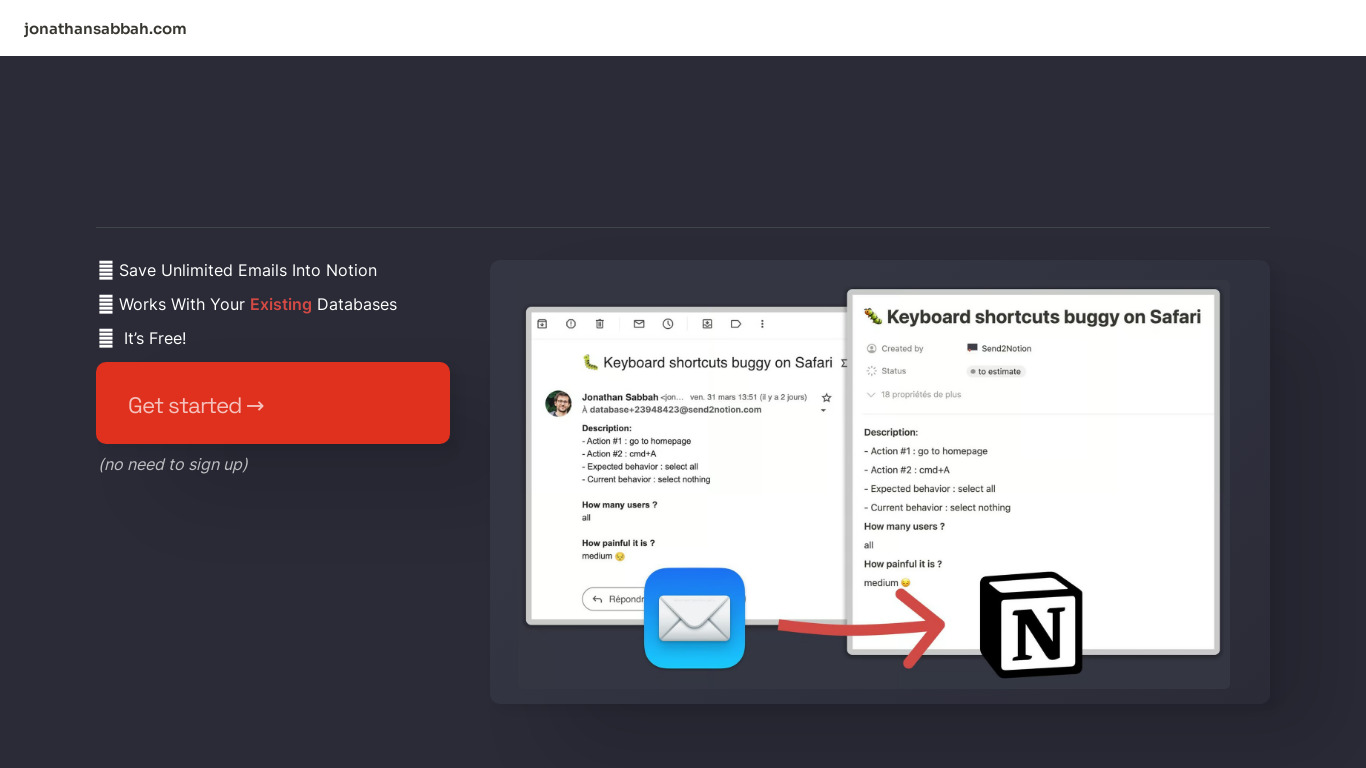Click '- Current behavior : select nothing' in Notion page
Screen dimensions: 1366x768
(937, 508)
